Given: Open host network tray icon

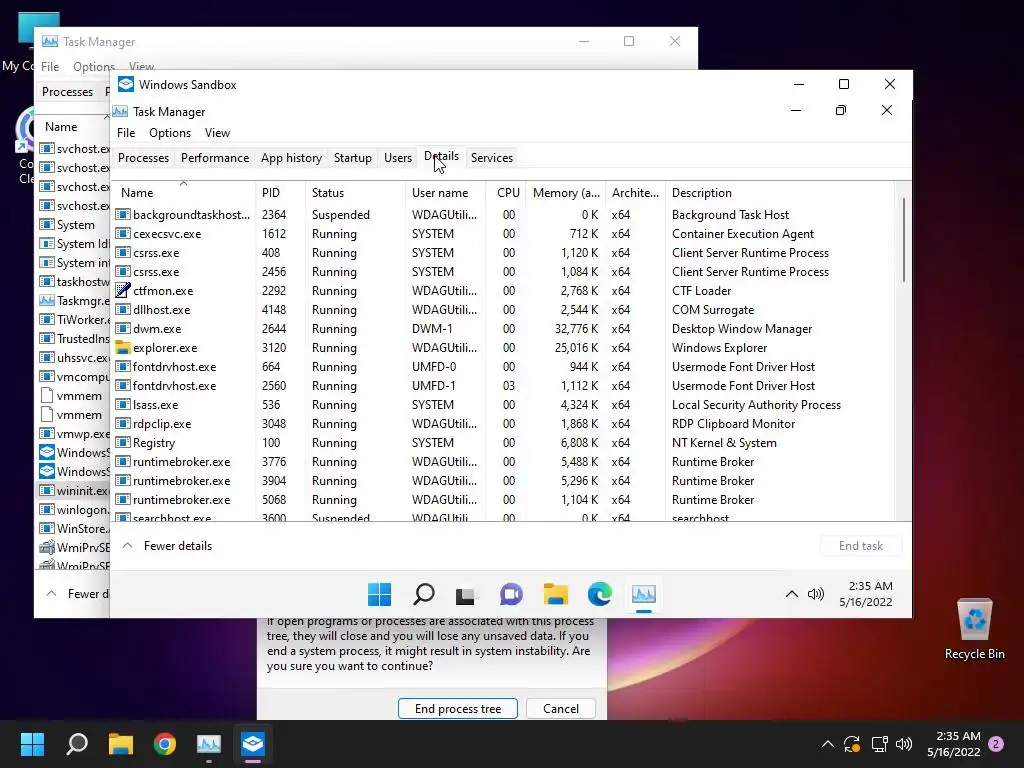Looking at the screenshot, I should pos(879,744).
